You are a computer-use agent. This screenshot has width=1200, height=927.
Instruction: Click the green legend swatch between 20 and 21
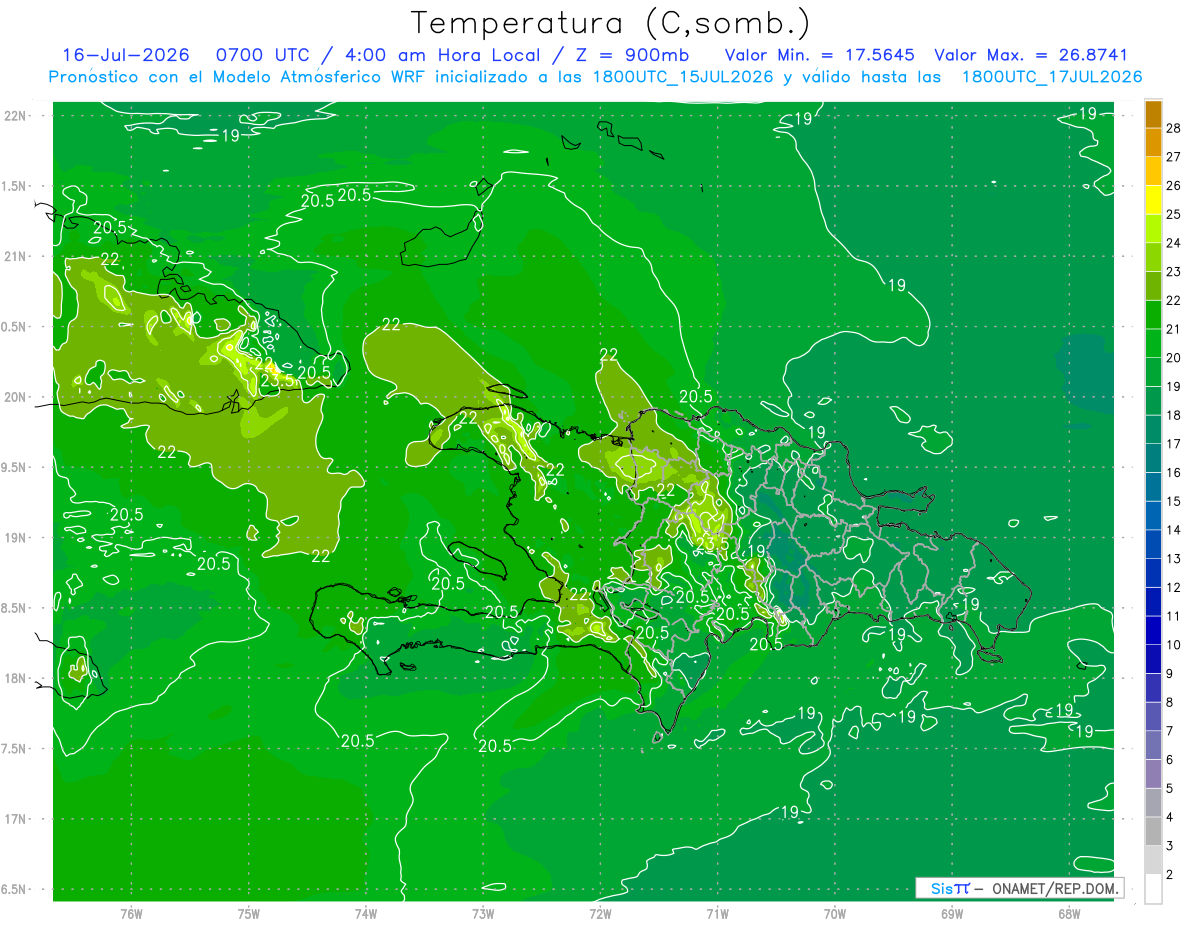[1153, 343]
